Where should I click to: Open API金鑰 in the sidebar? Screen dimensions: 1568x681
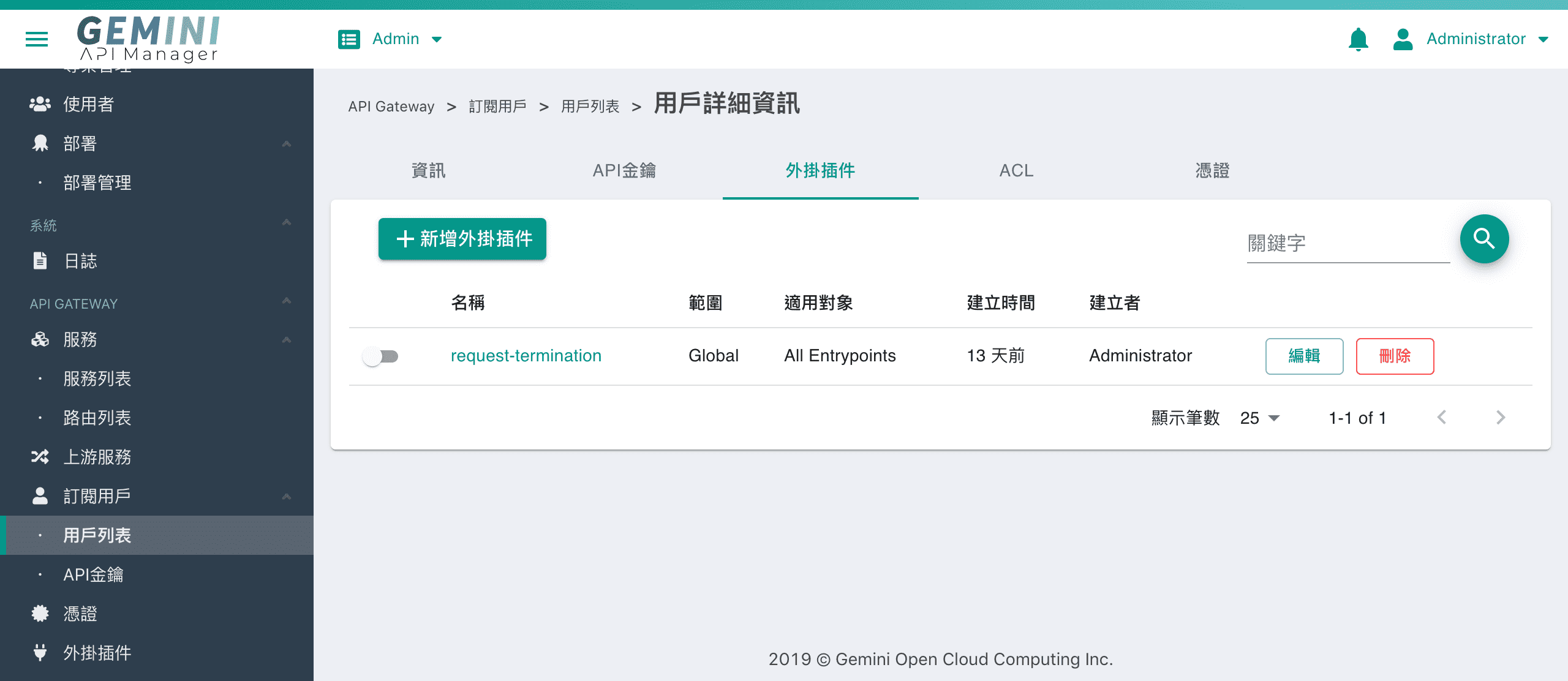(x=93, y=574)
